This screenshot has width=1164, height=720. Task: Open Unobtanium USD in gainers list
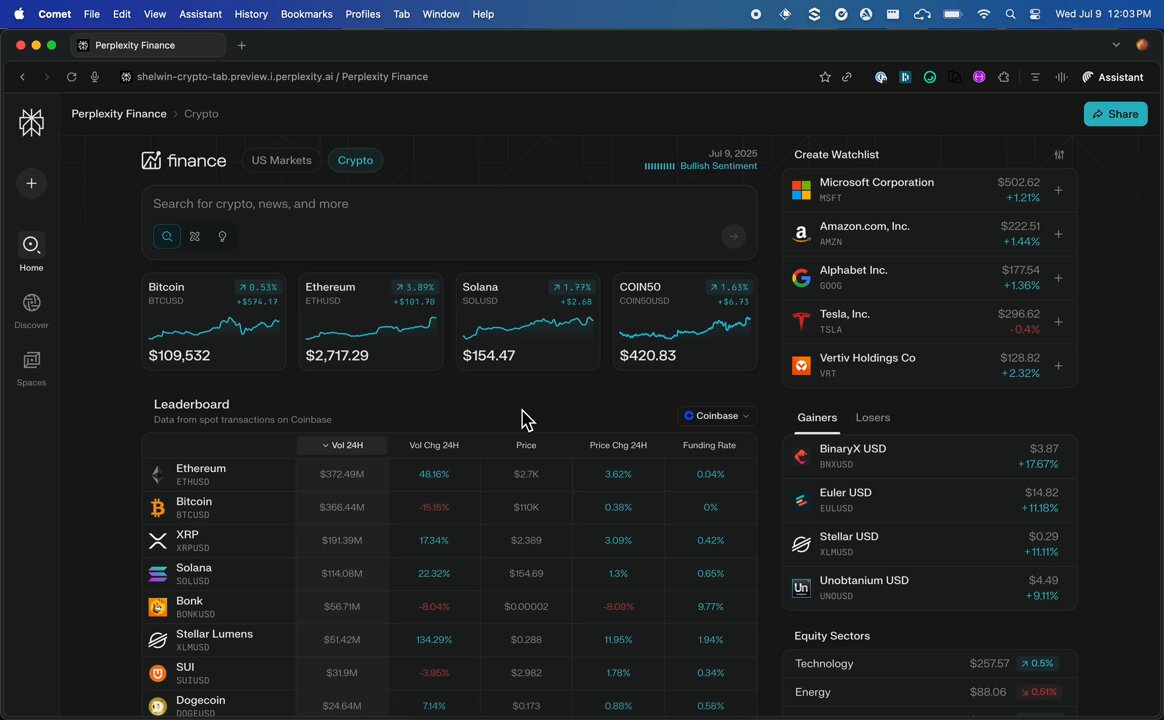pos(929,588)
